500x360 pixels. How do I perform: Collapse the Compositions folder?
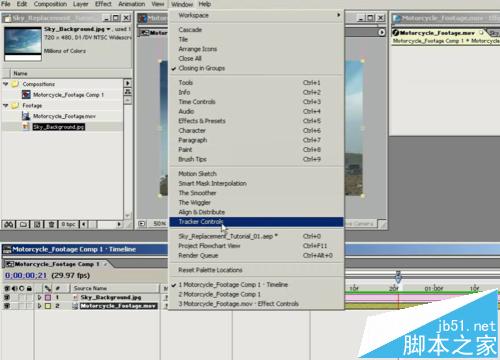click(6, 84)
